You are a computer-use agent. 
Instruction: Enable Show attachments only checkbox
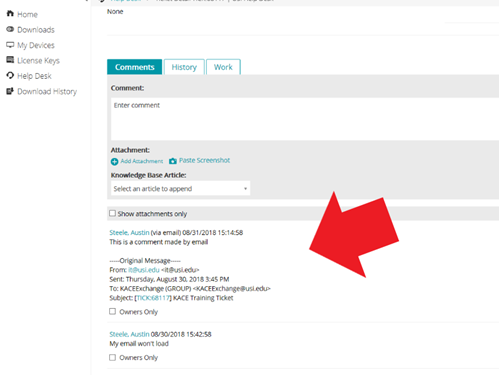click(113, 213)
